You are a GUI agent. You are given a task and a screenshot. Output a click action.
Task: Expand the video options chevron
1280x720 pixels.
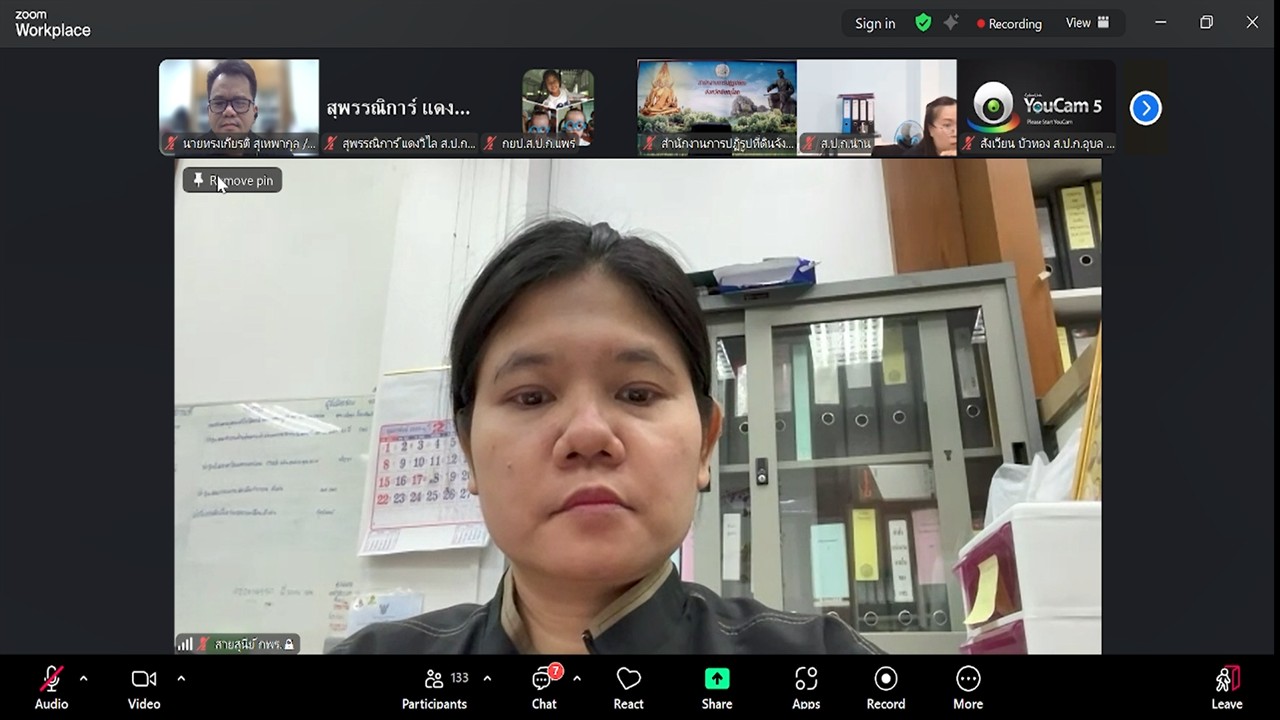click(181, 679)
